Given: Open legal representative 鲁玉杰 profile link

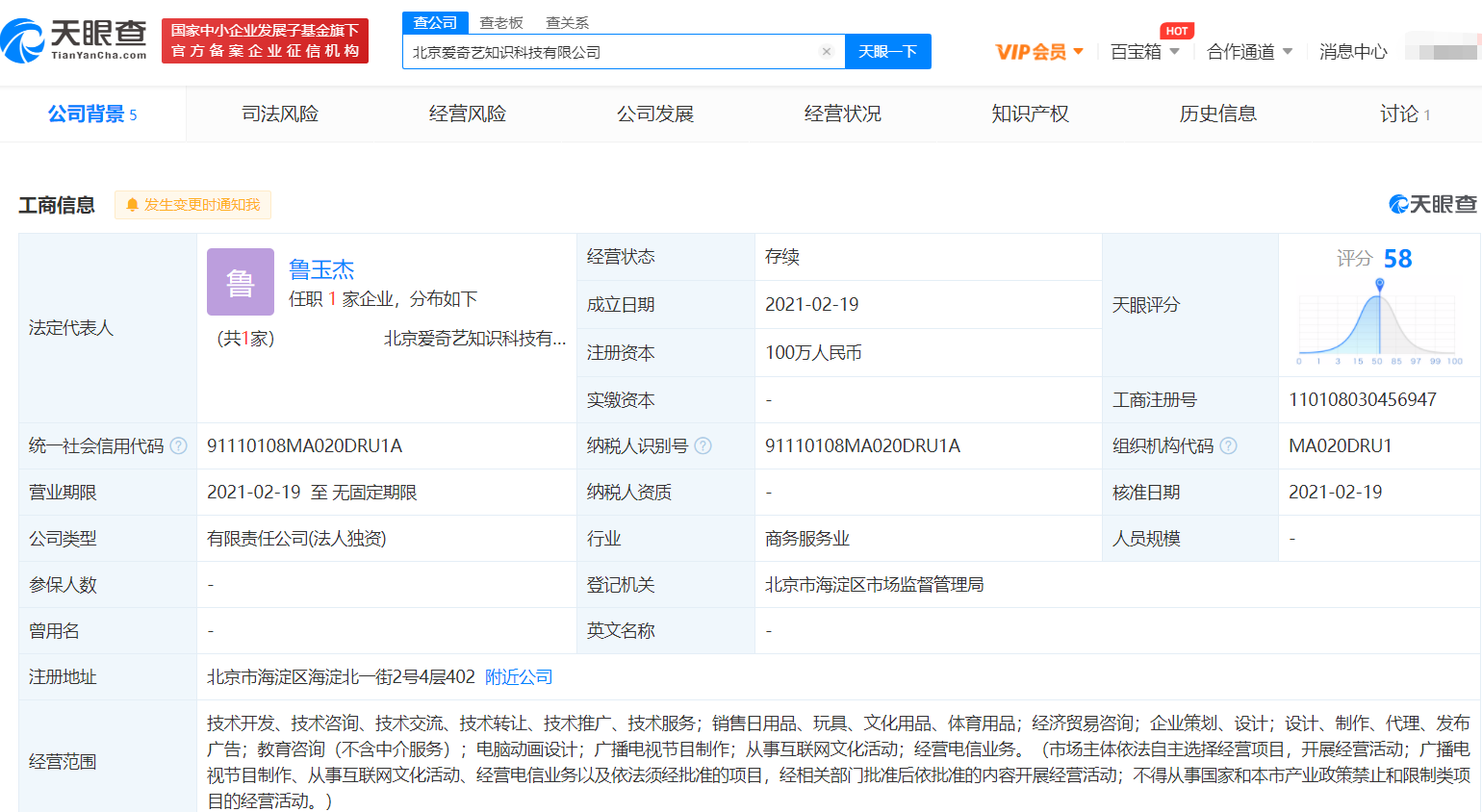Looking at the screenshot, I should tap(321, 269).
